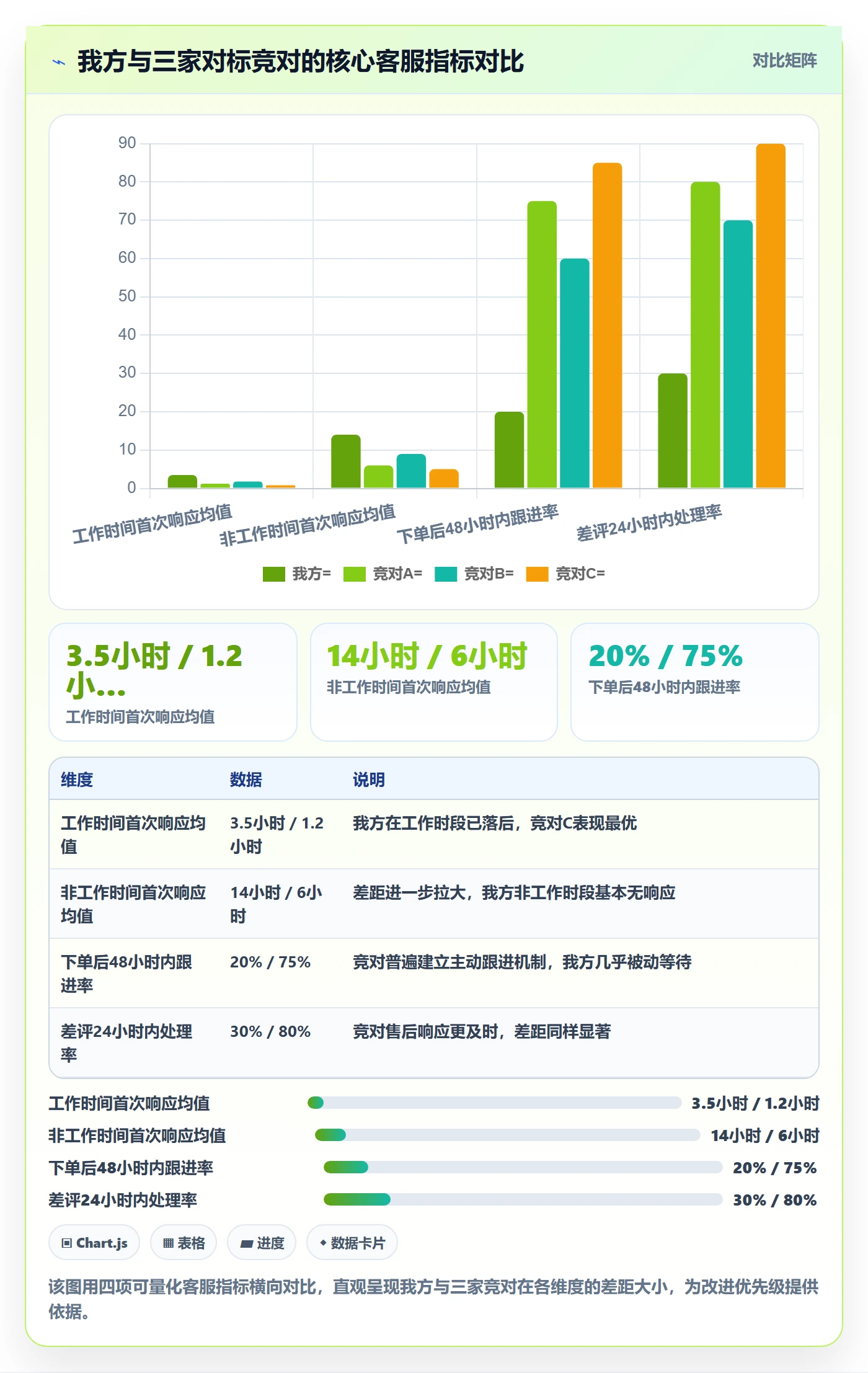The height and width of the screenshot is (1373, 868).
Task: Click the 表格 tag chip
Action: coord(184,1243)
